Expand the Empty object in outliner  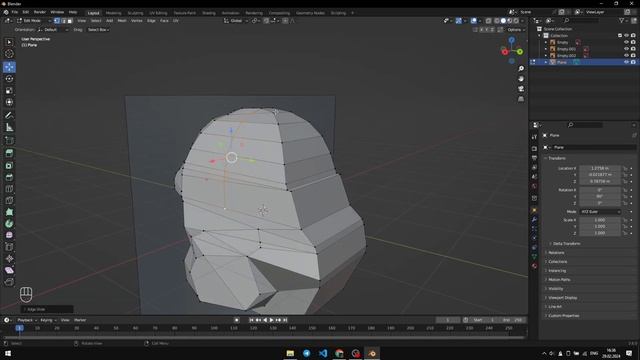click(546, 42)
